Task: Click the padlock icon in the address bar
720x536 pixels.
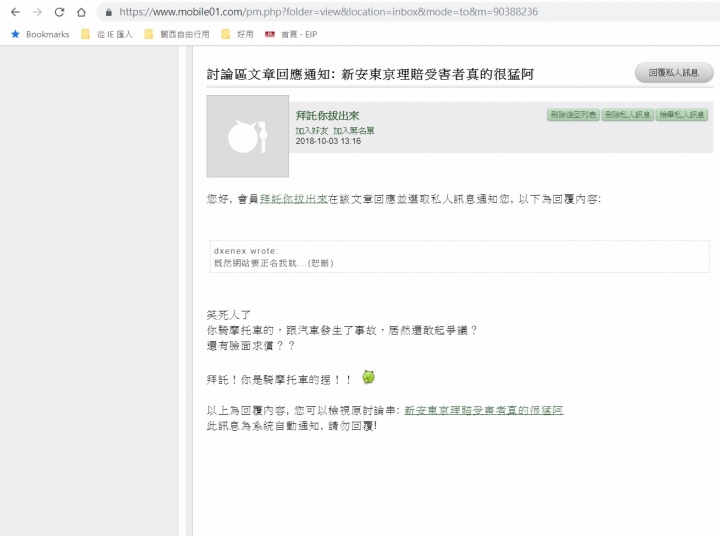Action: tap(109, 12)
